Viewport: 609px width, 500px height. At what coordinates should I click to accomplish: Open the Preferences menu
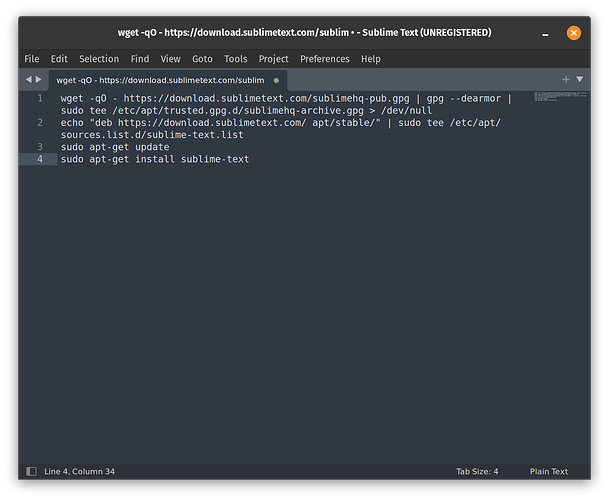pyautogui.click(x=325, y=59)
